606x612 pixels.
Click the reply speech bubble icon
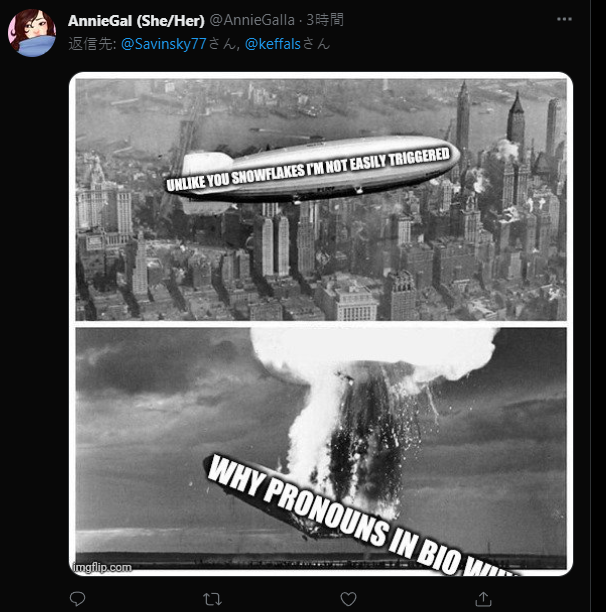tap(77, 598)
